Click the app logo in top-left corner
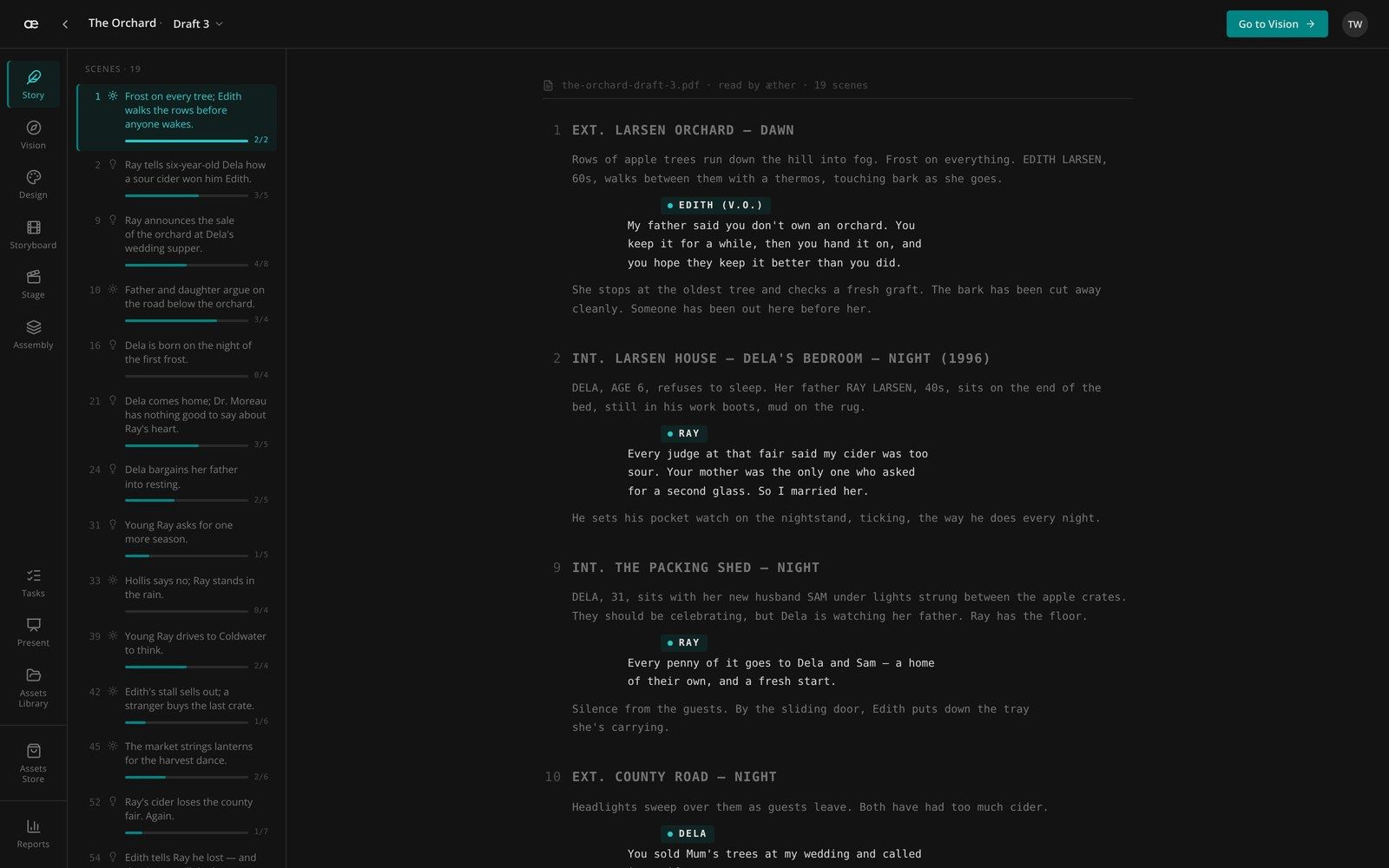 [31, 24]
